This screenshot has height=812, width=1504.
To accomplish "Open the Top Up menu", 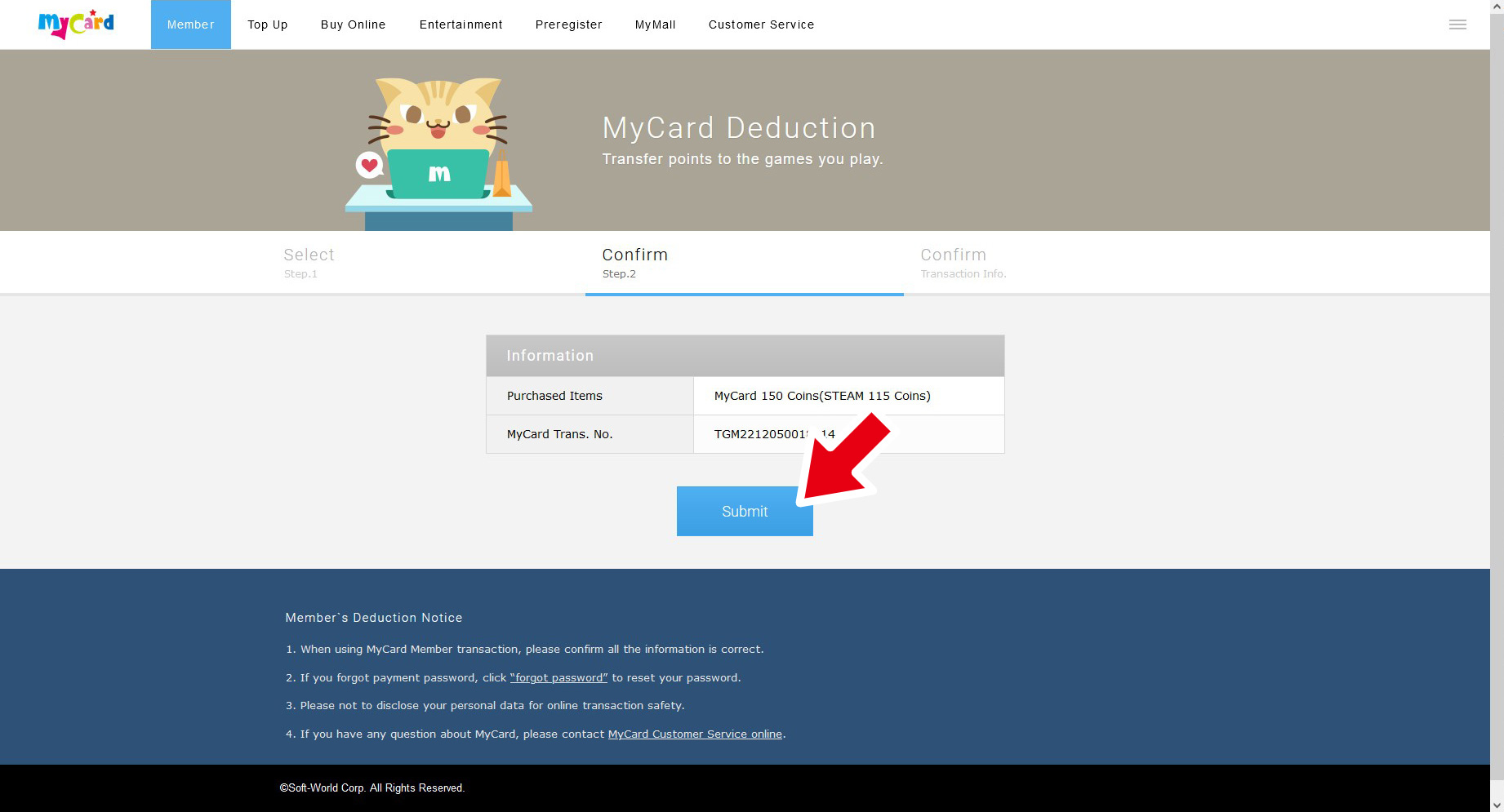I will tap(268, 24).
